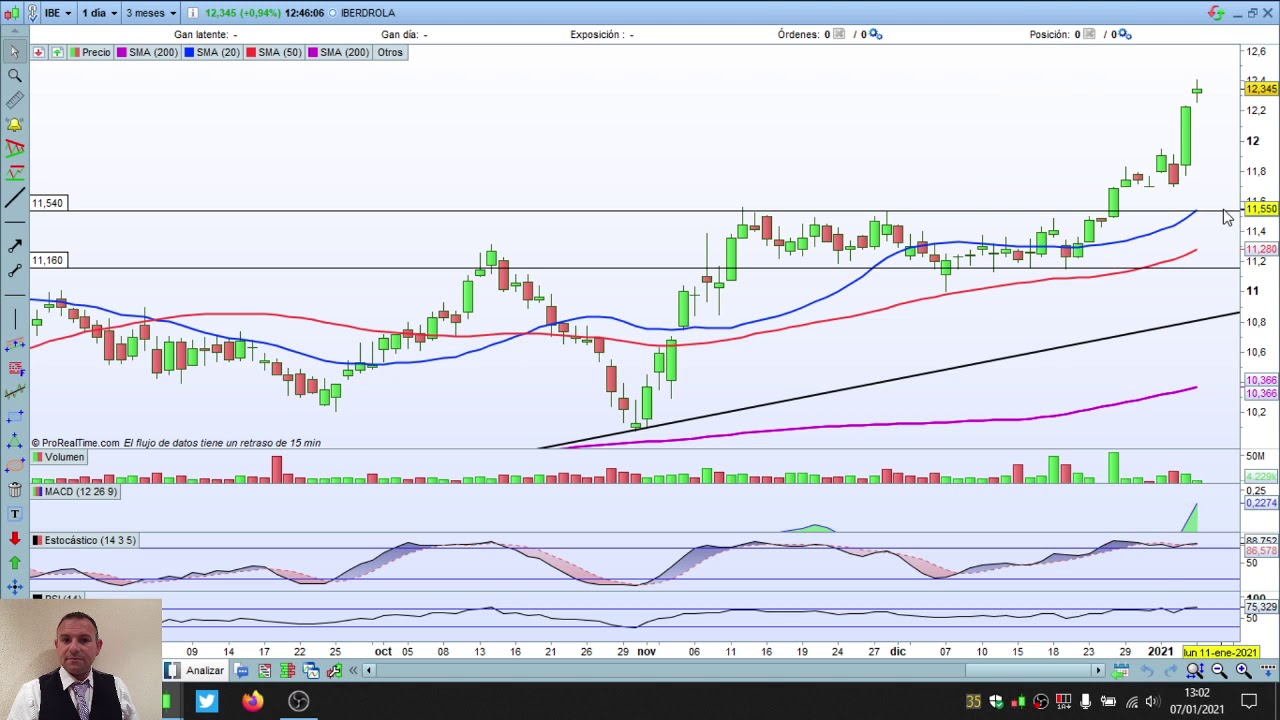Click the chart link icon beside IBE
1280x720 pixels.
pyautogui.click(x=32, y=13)
